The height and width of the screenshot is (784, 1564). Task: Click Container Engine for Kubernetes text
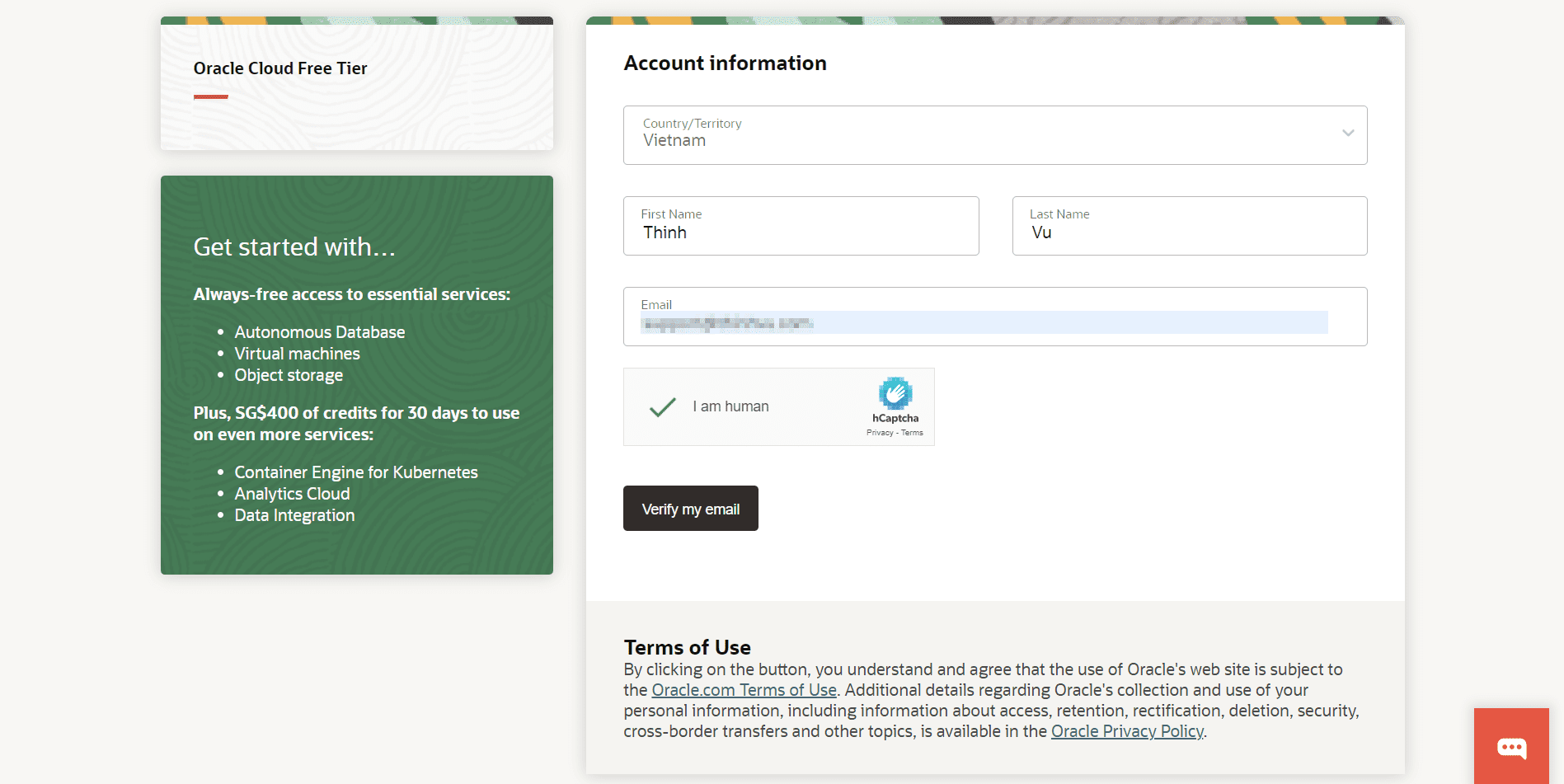coord(356,472)
